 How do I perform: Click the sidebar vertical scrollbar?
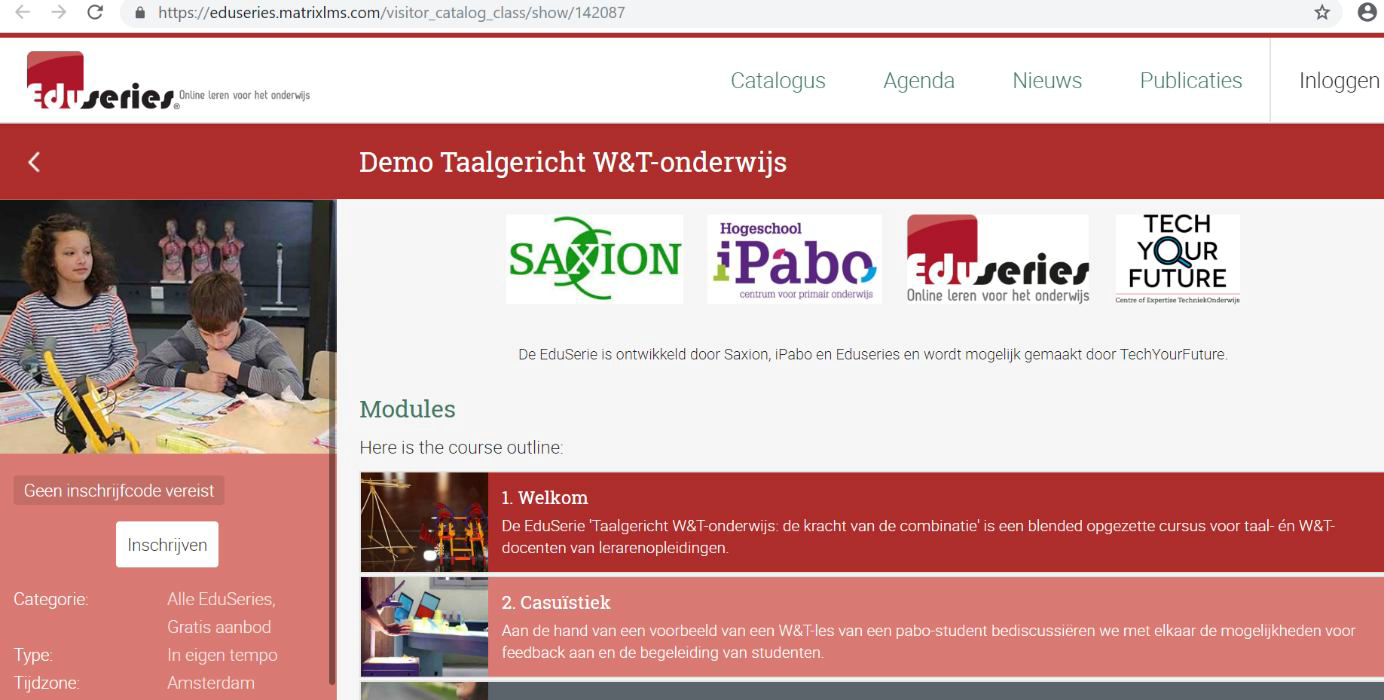tap(332, 440)
